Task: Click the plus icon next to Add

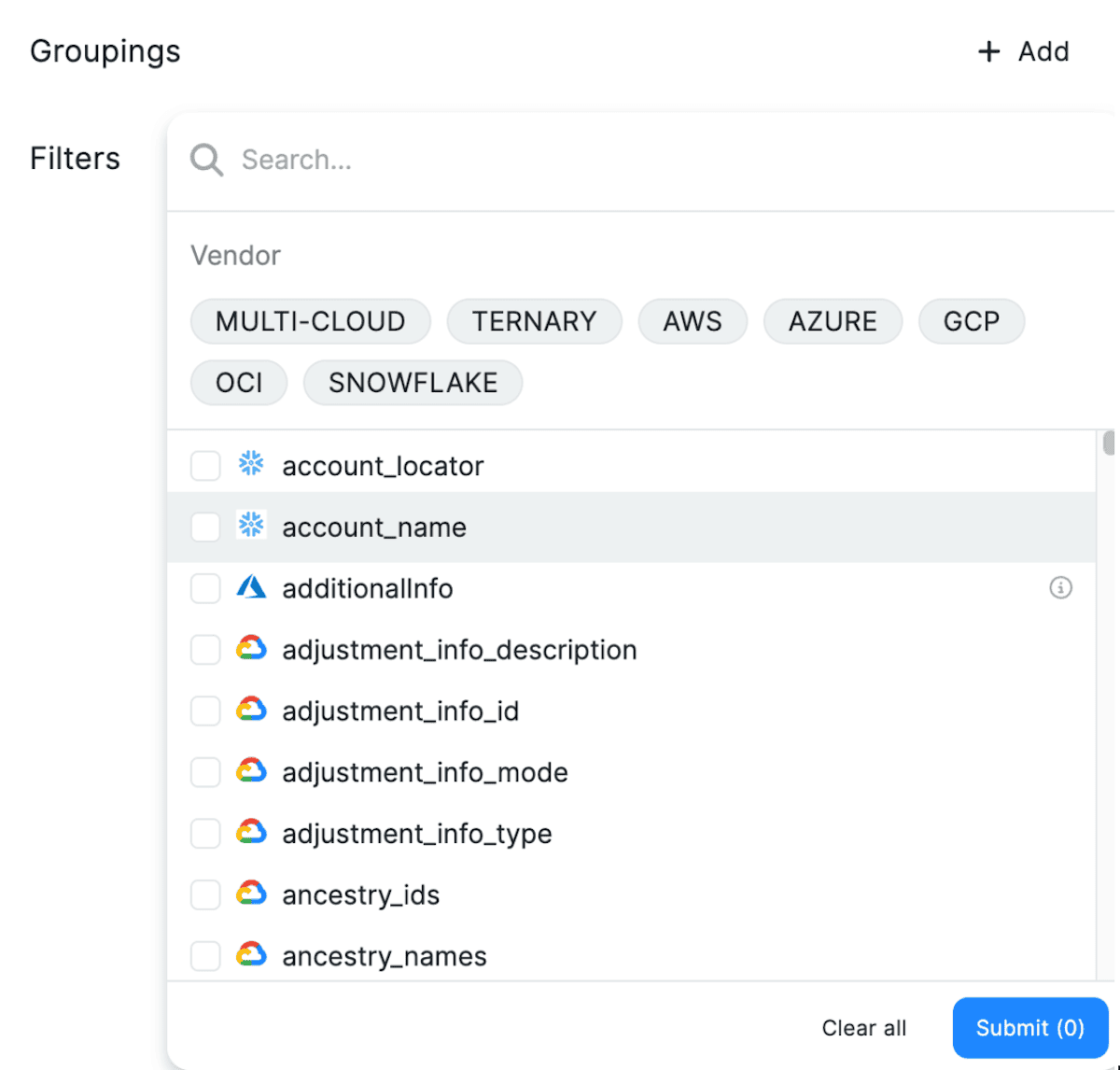Action: [x=987, y=51]
